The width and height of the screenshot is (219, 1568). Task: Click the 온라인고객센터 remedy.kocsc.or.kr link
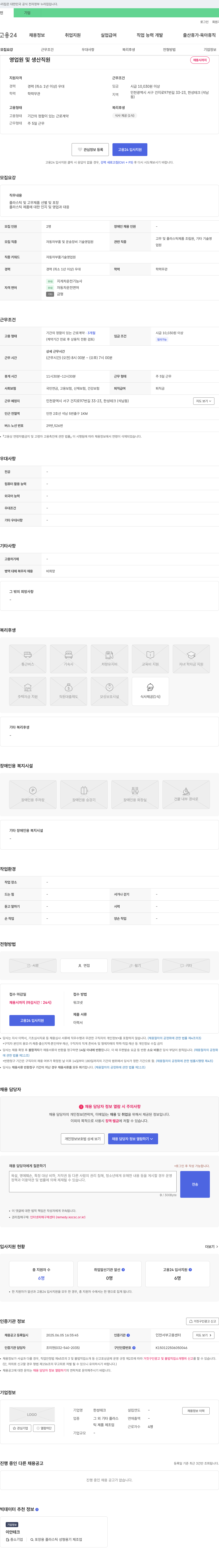(x=58, y=1217)
